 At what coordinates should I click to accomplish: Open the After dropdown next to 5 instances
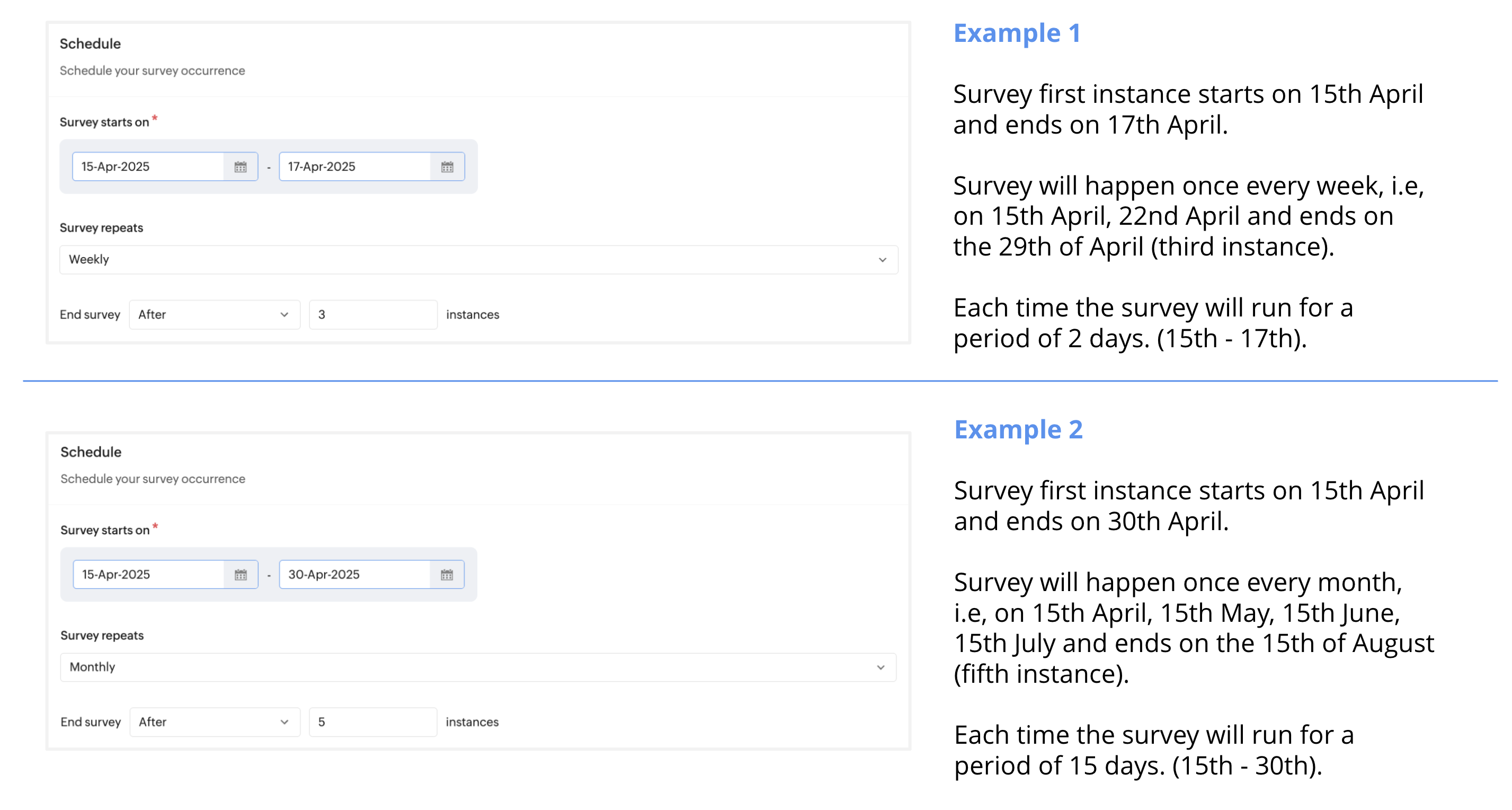(x=215, y=723)
